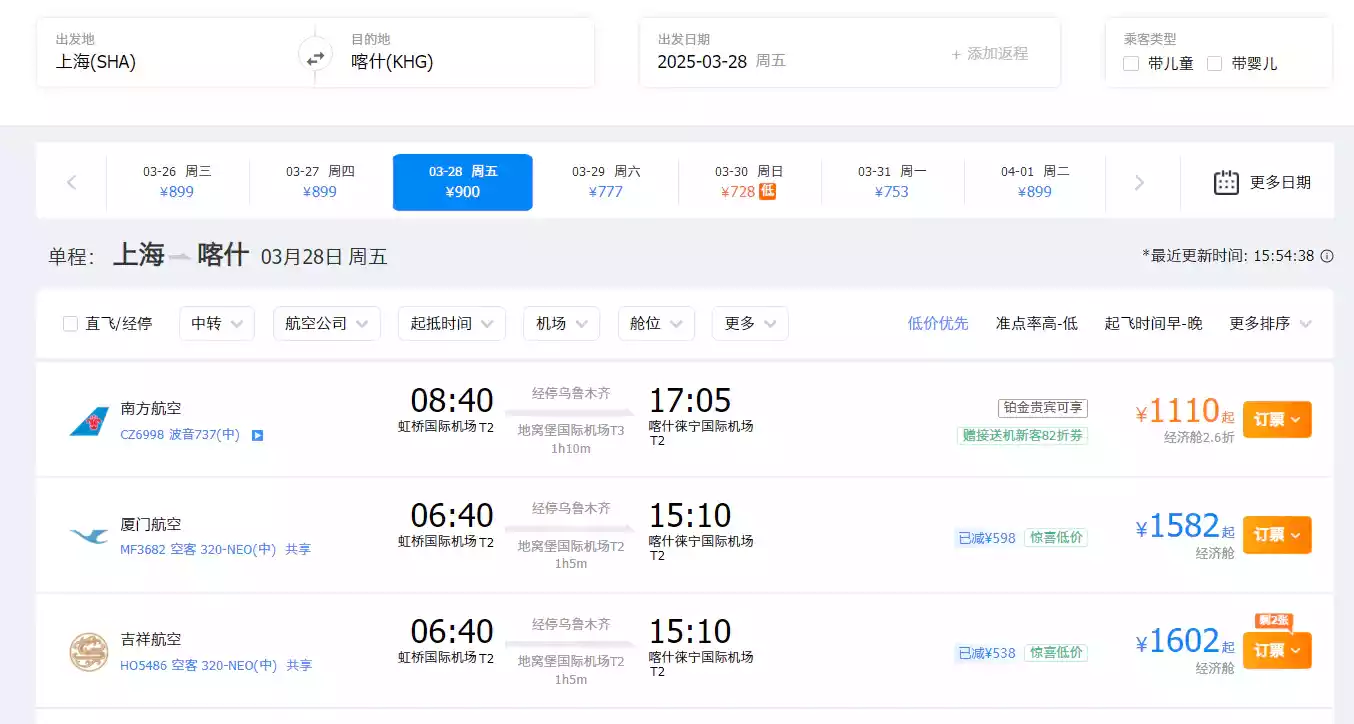Viewport: 1354px width, 724px height.
Task: Select the 03-30 周日 date tab
Action: coord(749,182)
